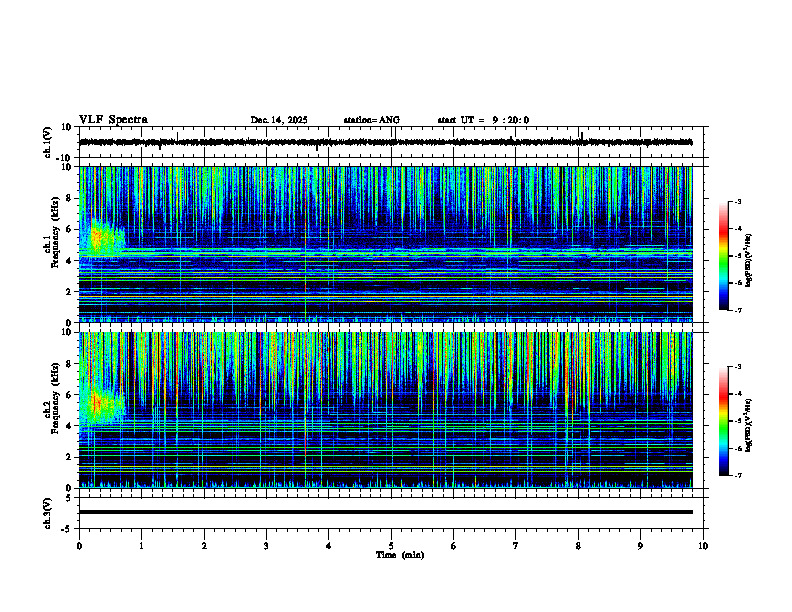Click the "start UT = 9:20:0" header text

(x=483, y=120)
